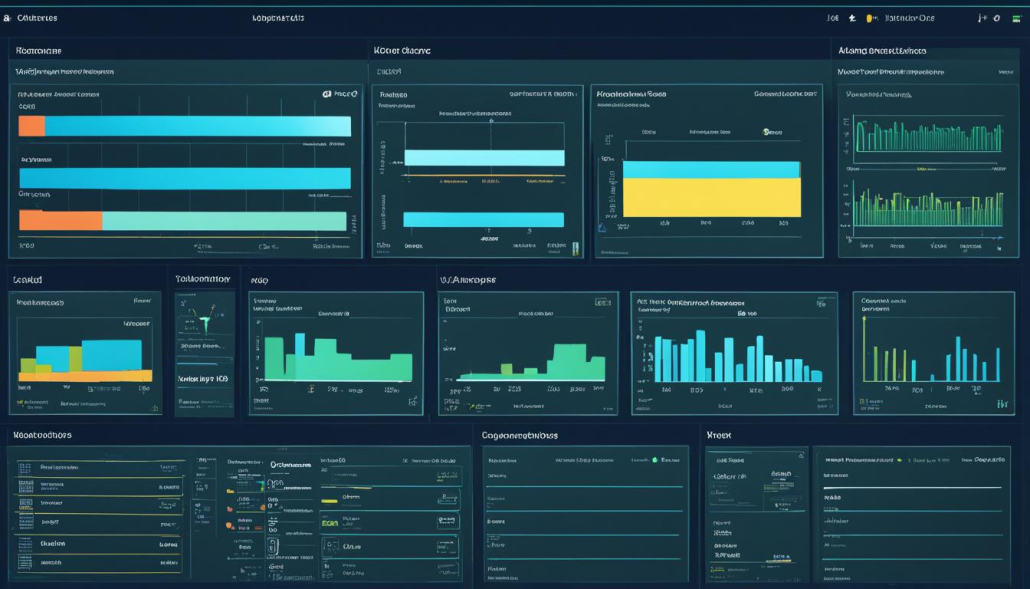The height and width of the screenshot is (589, 1030).
Task: Click grid icon of the second bottom-left list row
Action: (26, 487)
